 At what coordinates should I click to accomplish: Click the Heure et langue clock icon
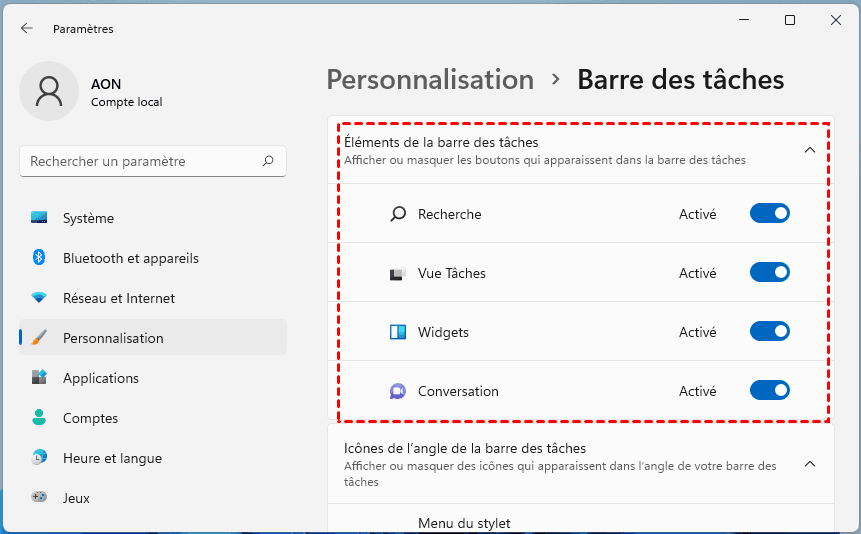tap(39, 458)
